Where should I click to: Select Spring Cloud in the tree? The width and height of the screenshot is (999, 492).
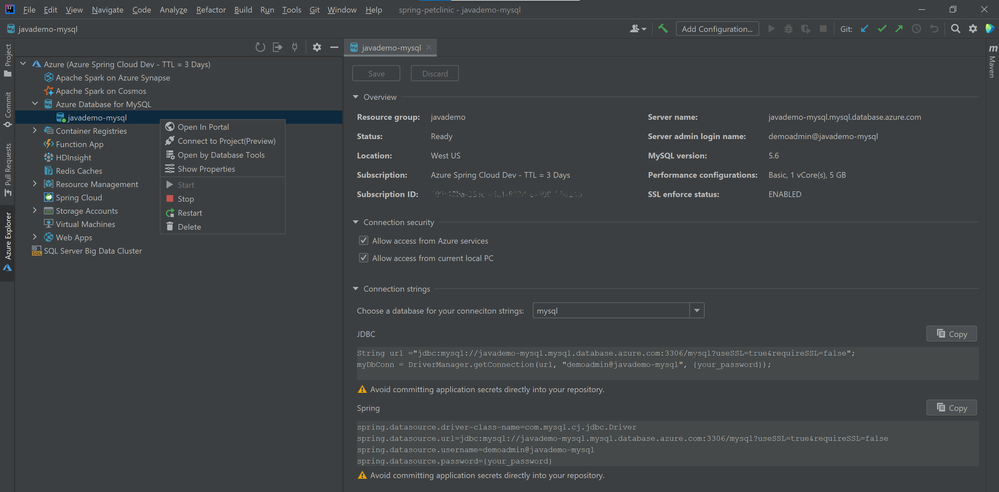78,198
